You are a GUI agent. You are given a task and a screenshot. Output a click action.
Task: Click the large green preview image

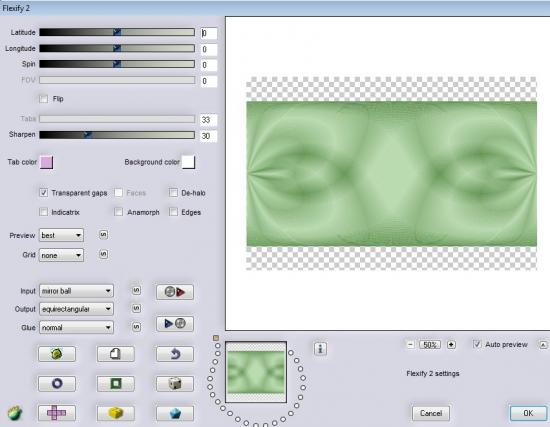pyautogui.click(x=391, y=174)
